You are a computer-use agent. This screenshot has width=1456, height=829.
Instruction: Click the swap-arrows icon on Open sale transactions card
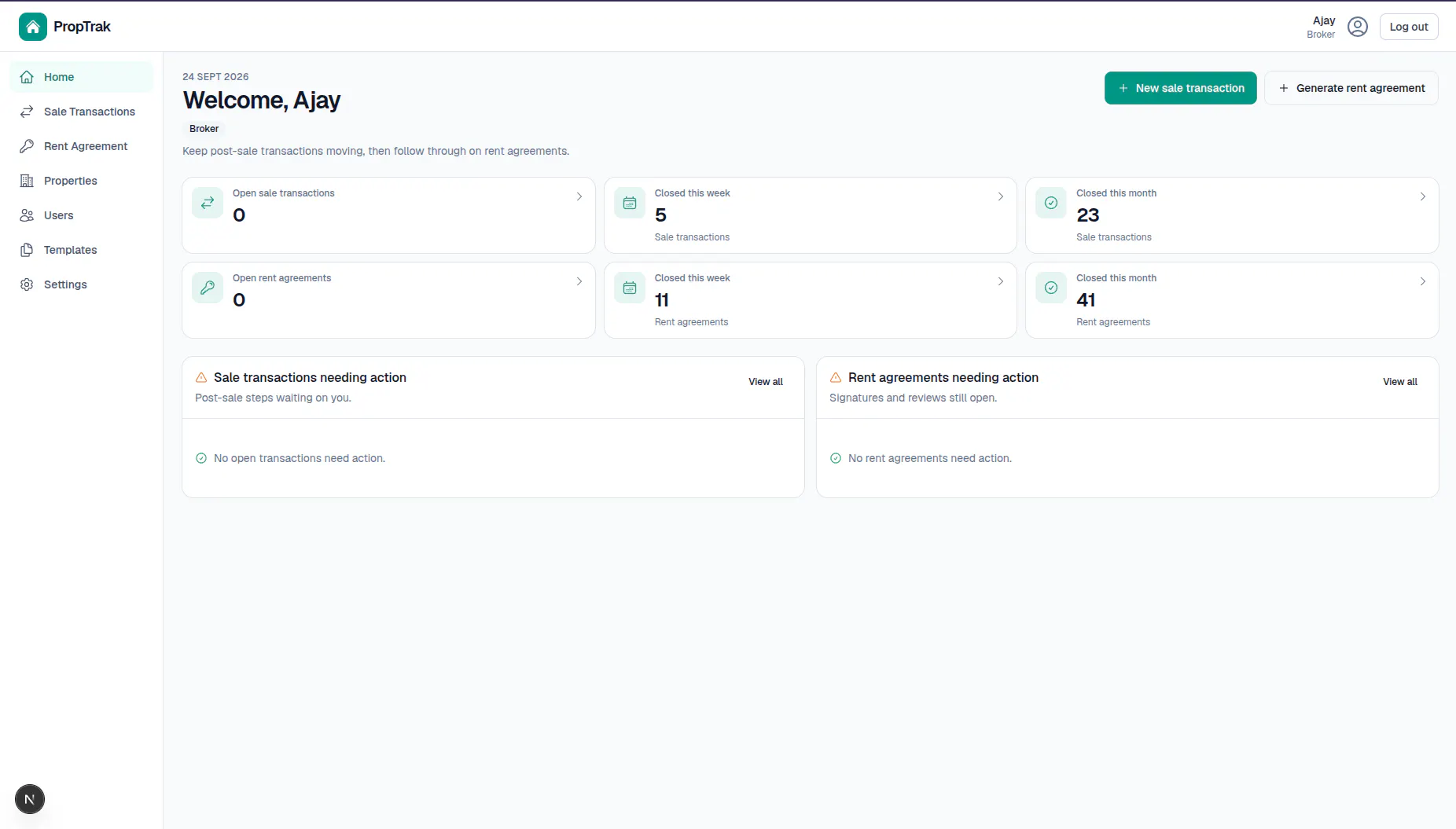pyautogui.click(x=208, y=203)
